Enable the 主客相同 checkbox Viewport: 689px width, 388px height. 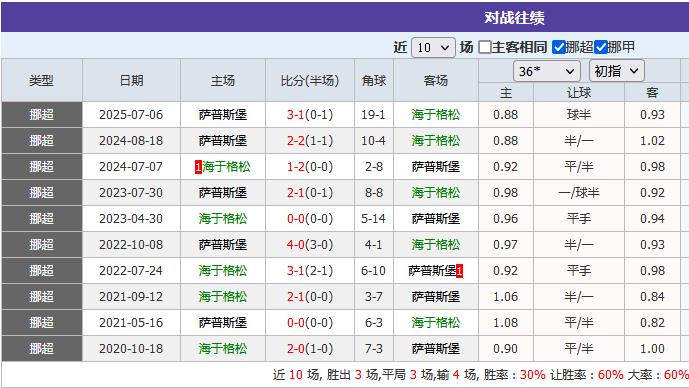click(x=485, y=47)
